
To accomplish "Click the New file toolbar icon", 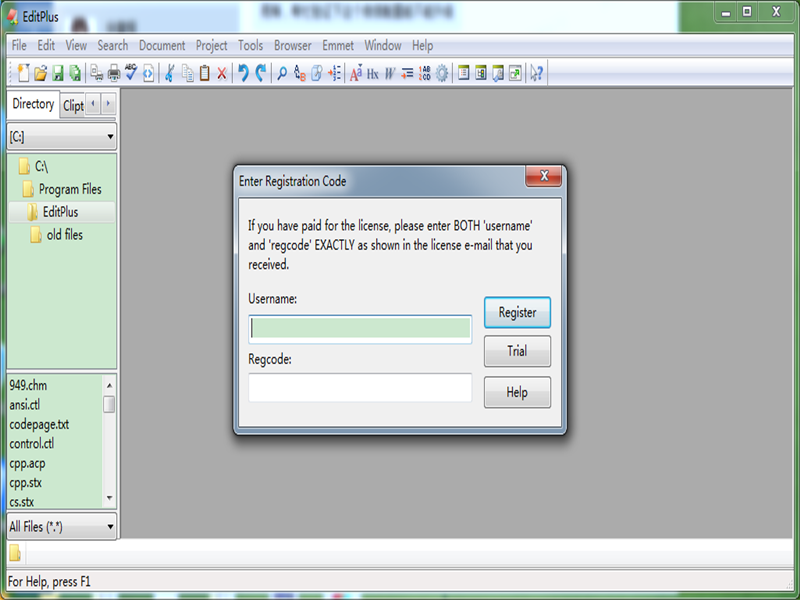I will click(x=23, y=73).
